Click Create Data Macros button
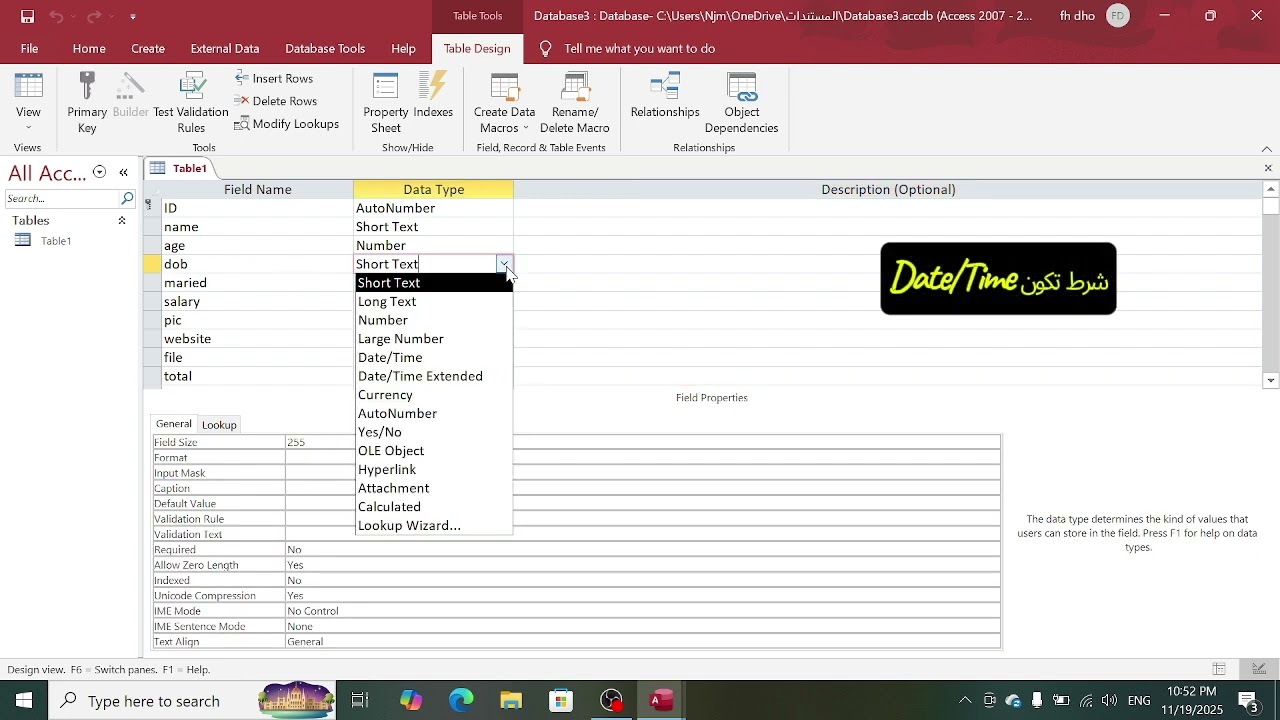The image size is (1280, 720). [x=505, y=103]
